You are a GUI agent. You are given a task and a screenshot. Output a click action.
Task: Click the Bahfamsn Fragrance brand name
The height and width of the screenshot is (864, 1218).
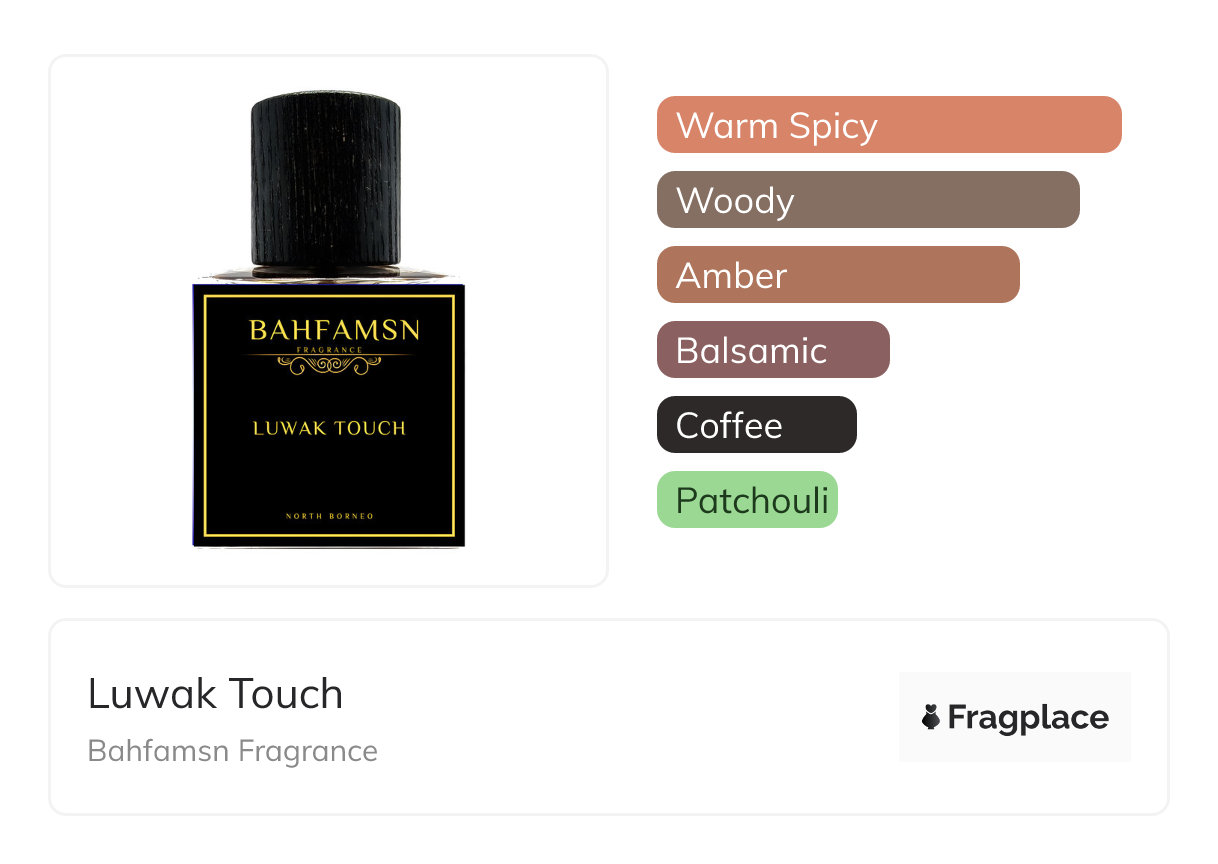pos(233,751)
